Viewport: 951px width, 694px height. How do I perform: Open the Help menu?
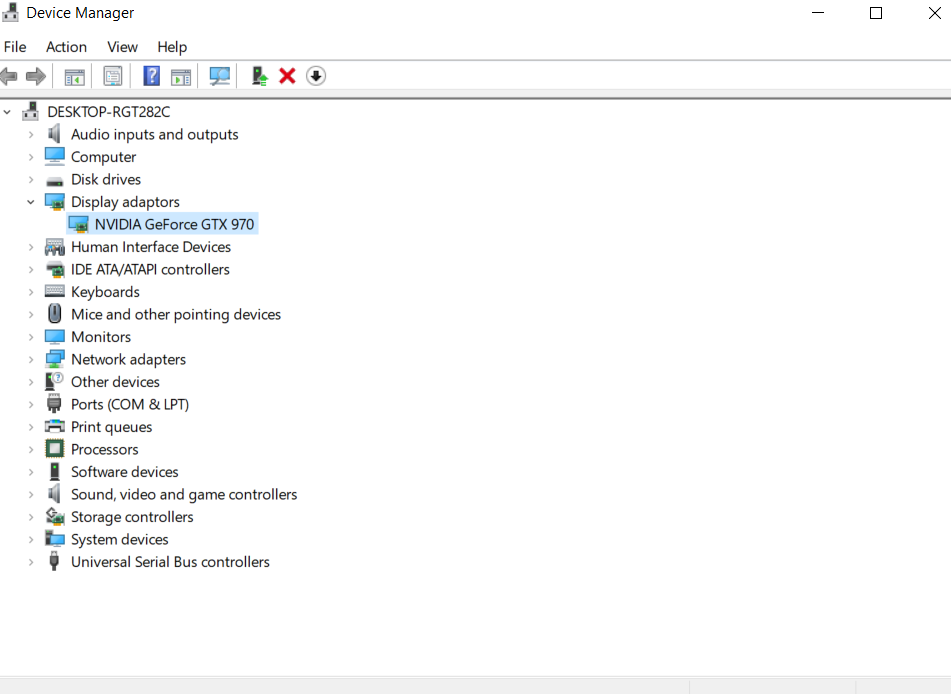[x=172, y=47]
